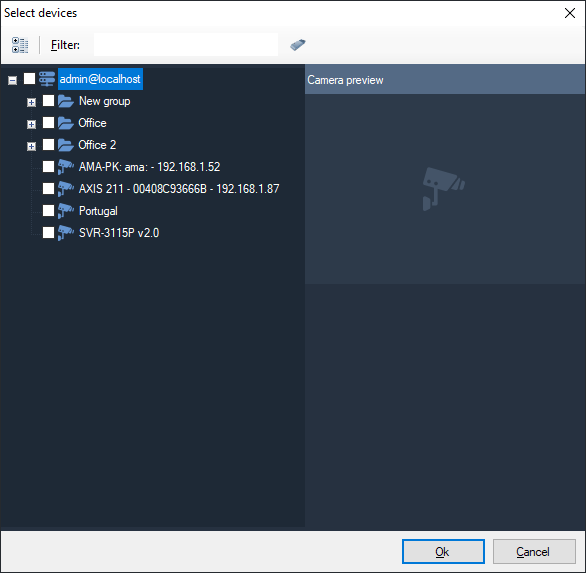Click the camera icon for SVR-3115P v2.0
This screenshot has height=573, width=586.
click(66, 233)
